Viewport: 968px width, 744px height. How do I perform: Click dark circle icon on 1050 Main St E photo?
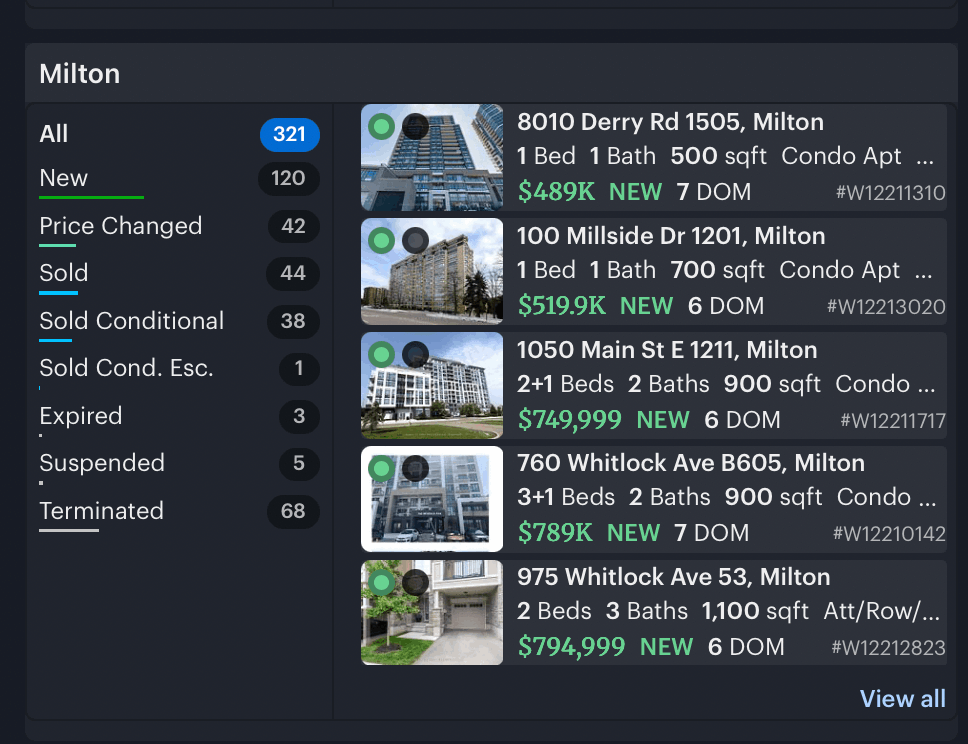pos(415,354)
